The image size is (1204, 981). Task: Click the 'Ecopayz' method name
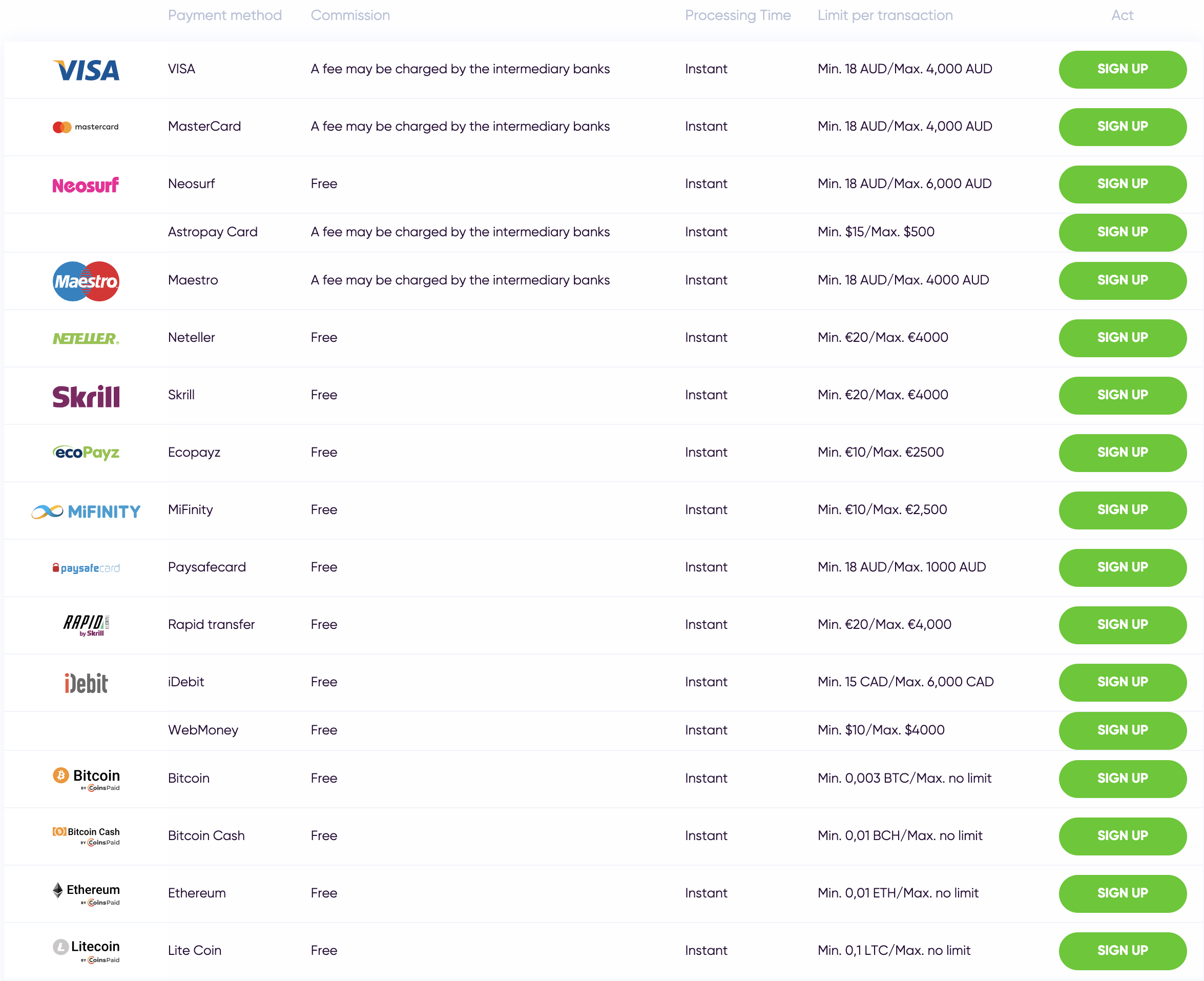pyautogui.click(x=194, y=452)
